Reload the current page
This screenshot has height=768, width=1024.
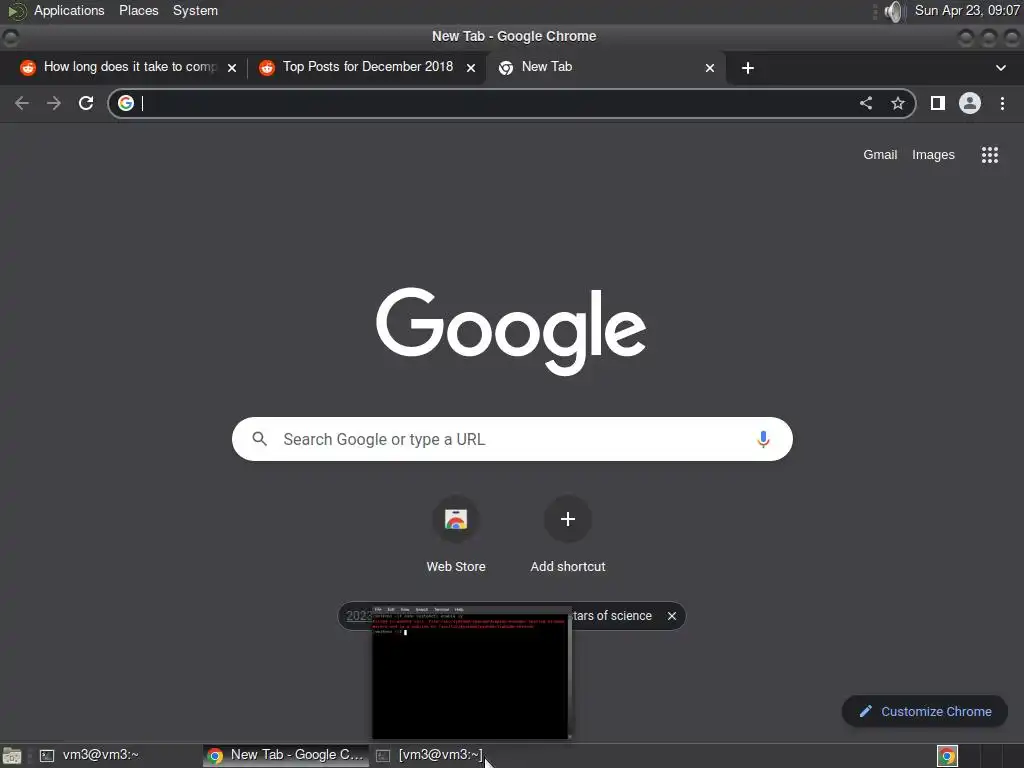click(86, 103)
